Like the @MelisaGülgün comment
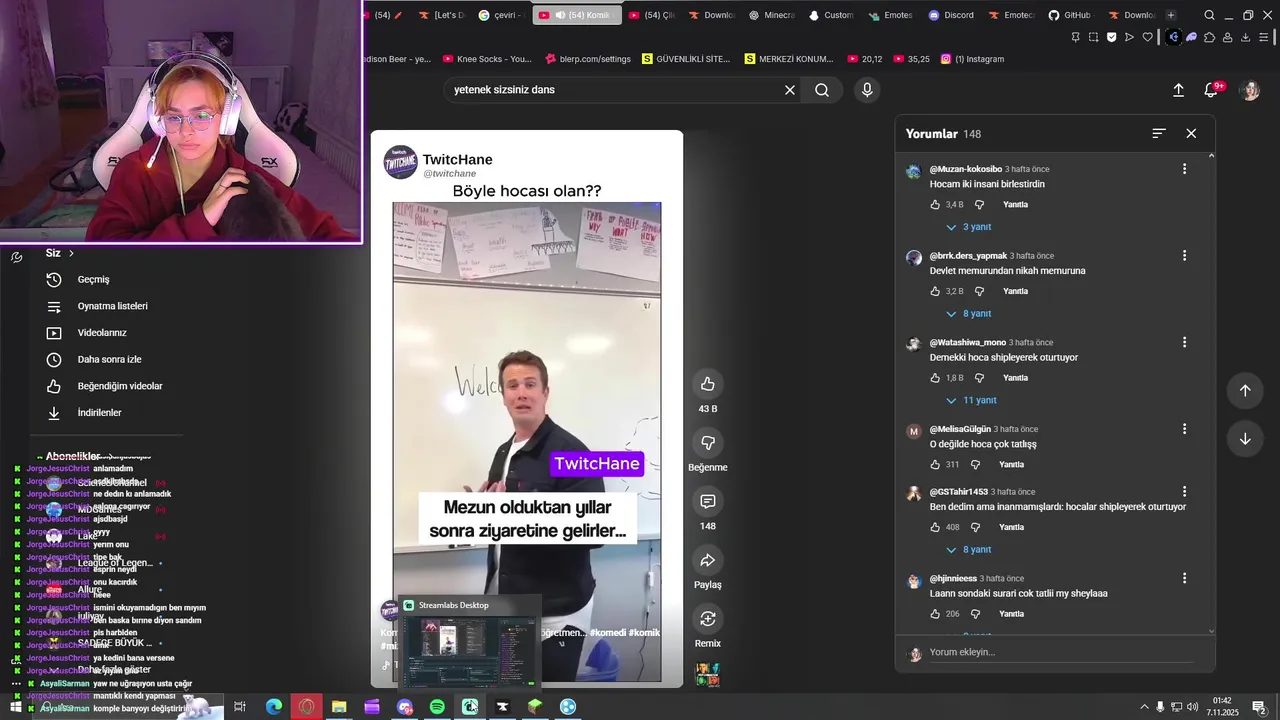This screenshot has height=720, width=1280. point(935,465)
